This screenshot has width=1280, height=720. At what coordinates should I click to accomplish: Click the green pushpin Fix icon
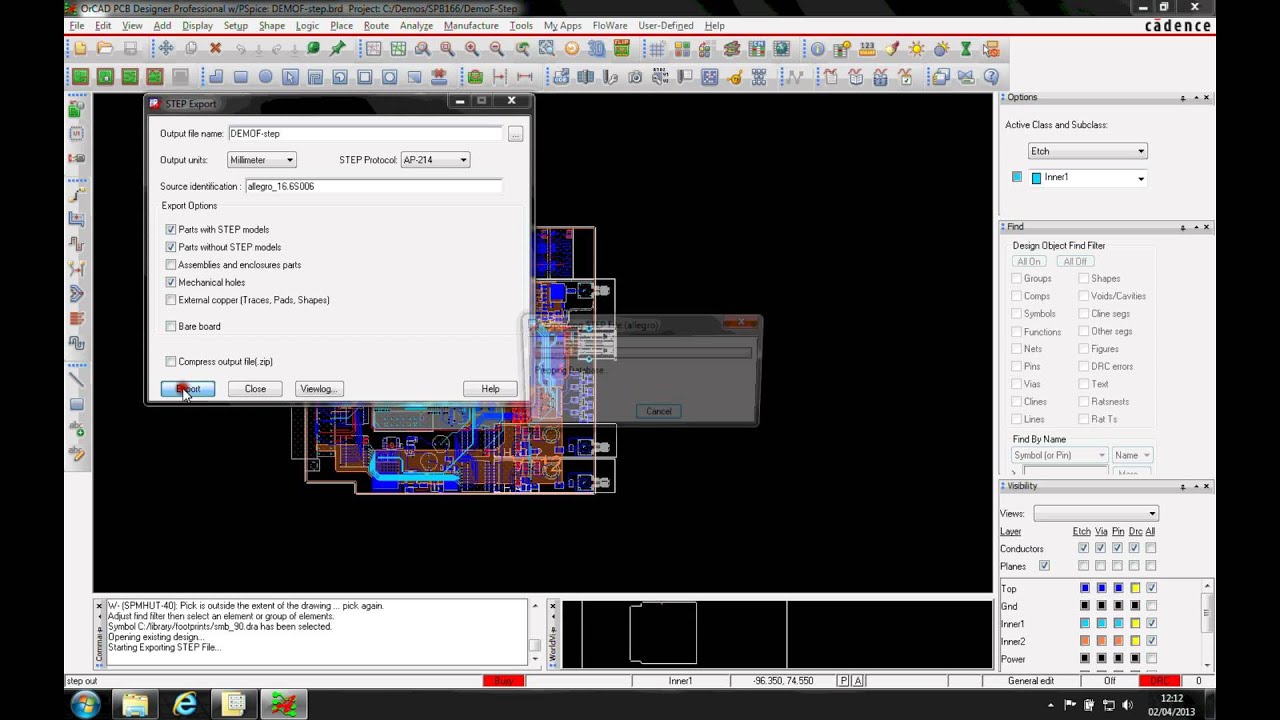pos(338,48)
